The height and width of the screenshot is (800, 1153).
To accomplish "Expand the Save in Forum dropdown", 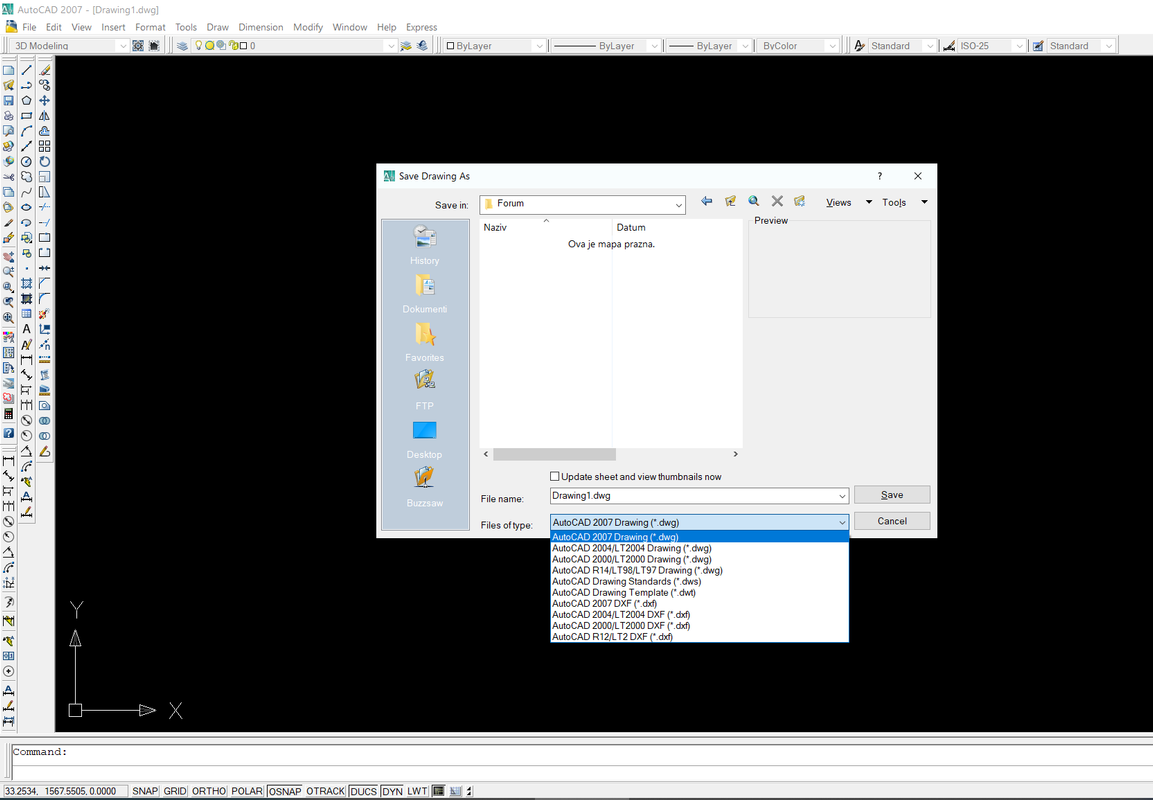I will (x=678, y=204).
